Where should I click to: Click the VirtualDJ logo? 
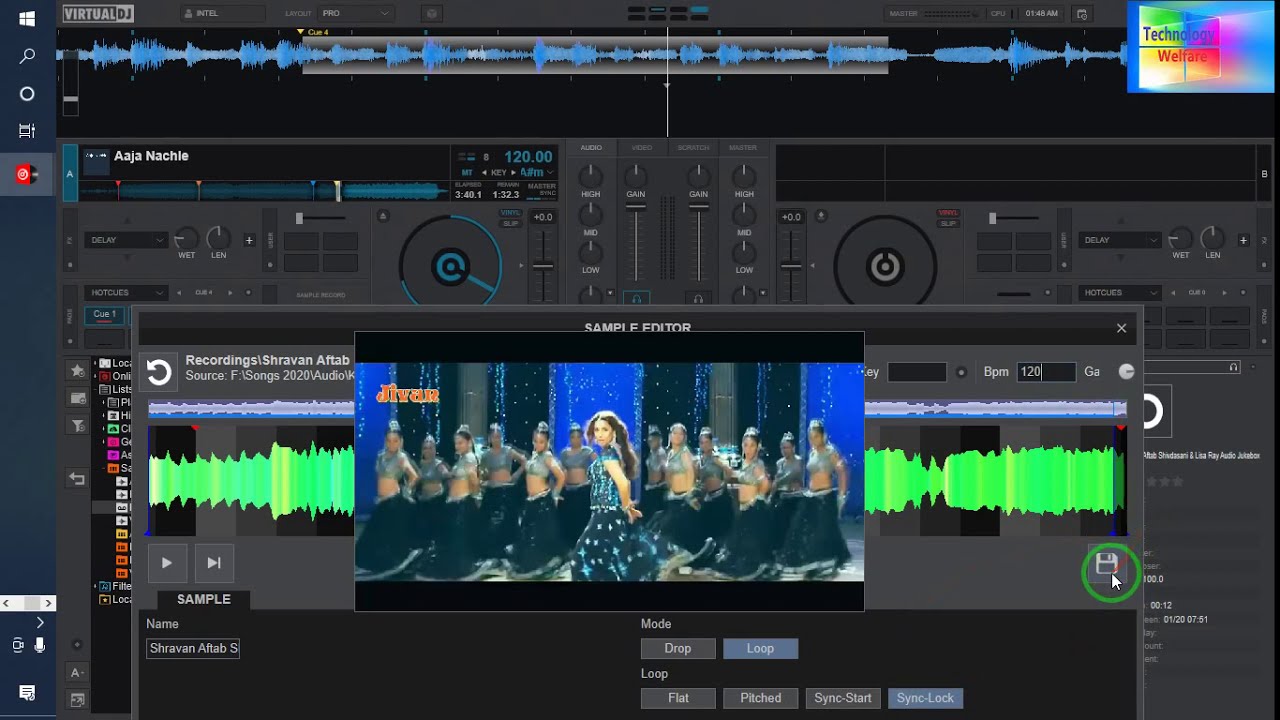click(97, 13)
